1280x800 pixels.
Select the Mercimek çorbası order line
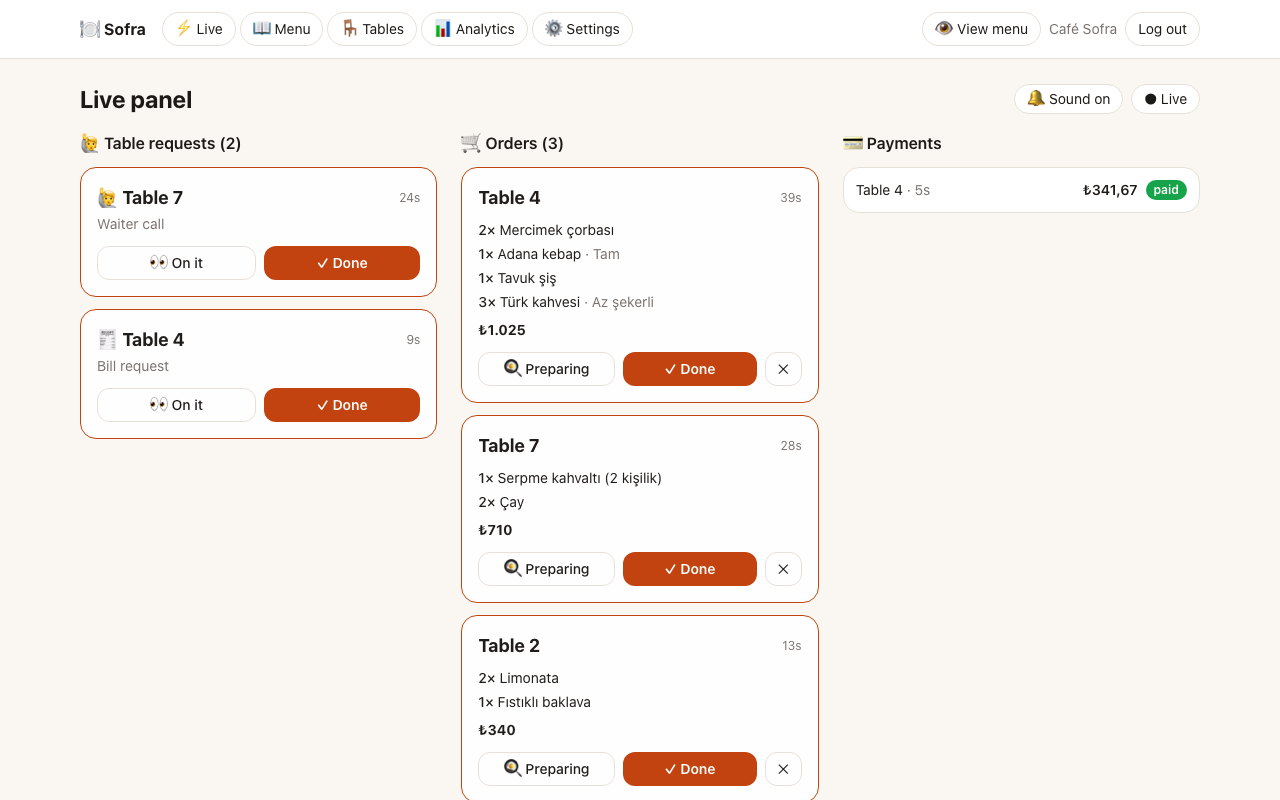(546, 230)
